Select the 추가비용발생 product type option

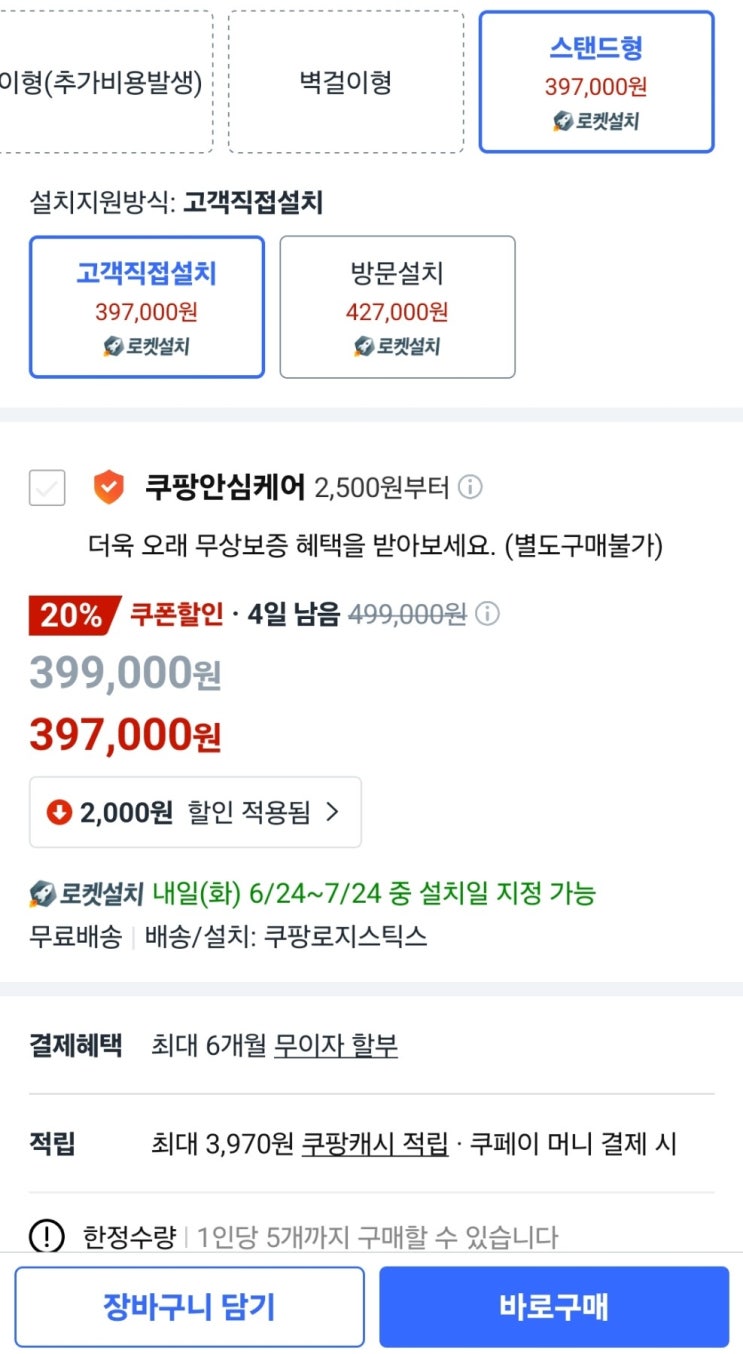pos(105,82)
